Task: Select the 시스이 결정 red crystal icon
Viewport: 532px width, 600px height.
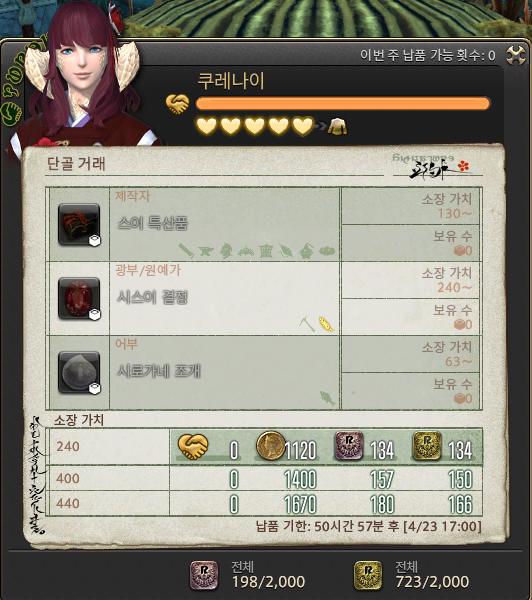Action: coord(79,298)
